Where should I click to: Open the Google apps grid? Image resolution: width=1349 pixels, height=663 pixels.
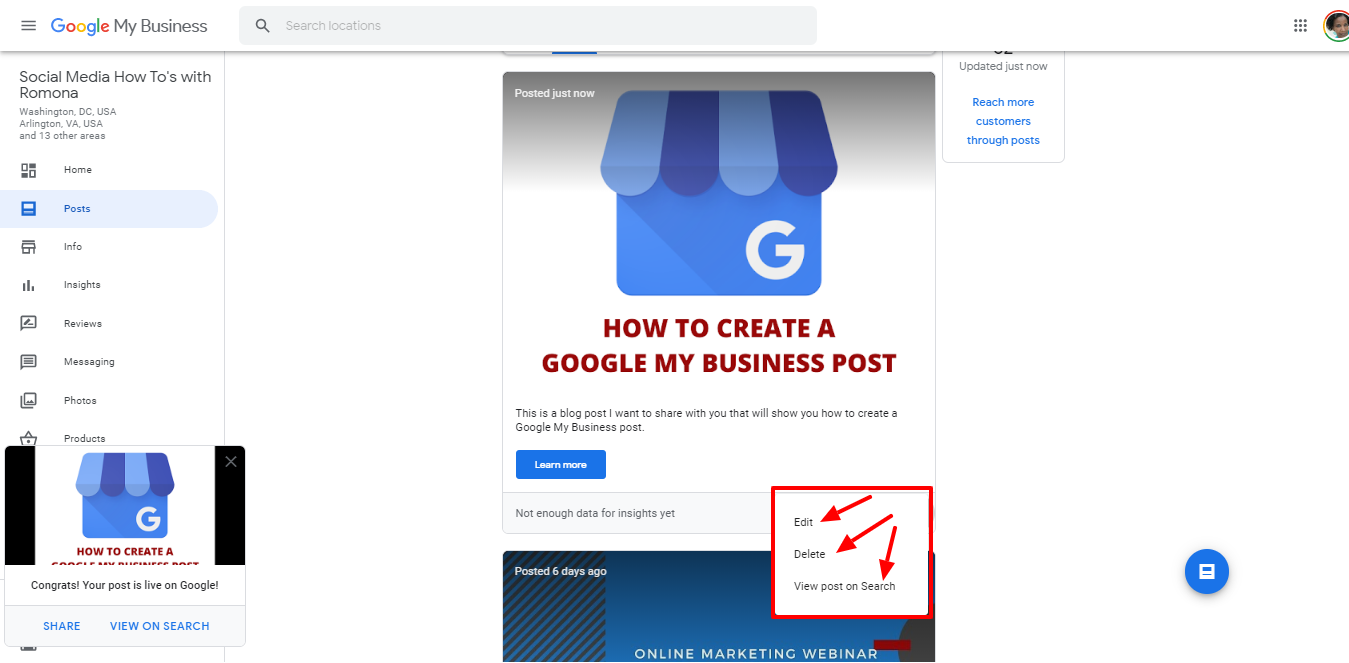pos(1300,26)
